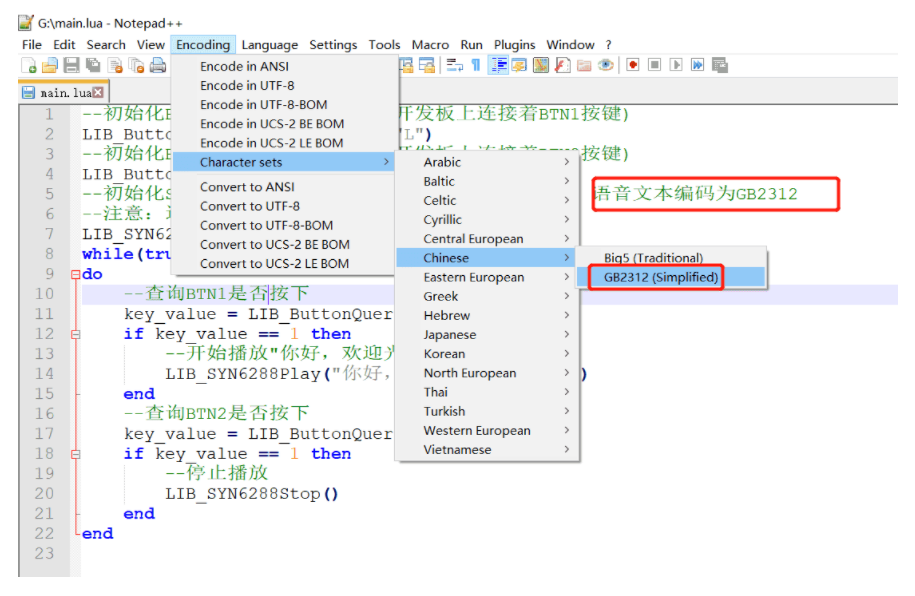Image resolution: width=915 pixels, height=596 pixels.
Task: Select Encode in UTF-8
Action: [284, 86]
